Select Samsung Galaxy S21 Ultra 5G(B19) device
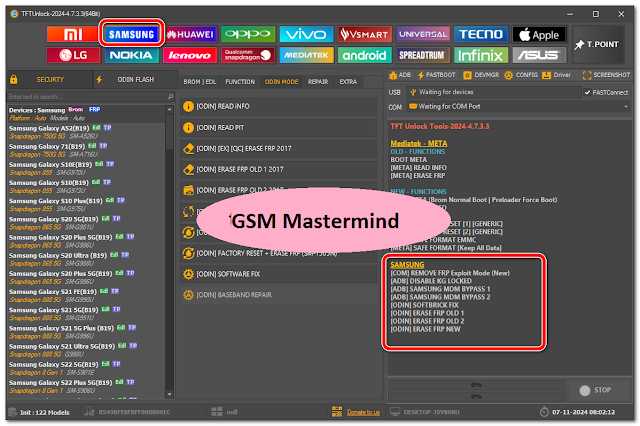This screenshot has width=640, height=426. click(87, 351)
